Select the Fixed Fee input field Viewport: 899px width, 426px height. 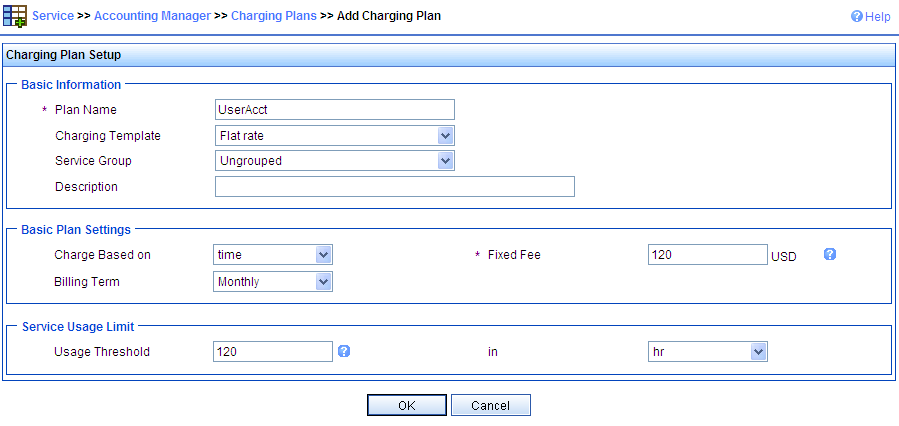point(708,255)
